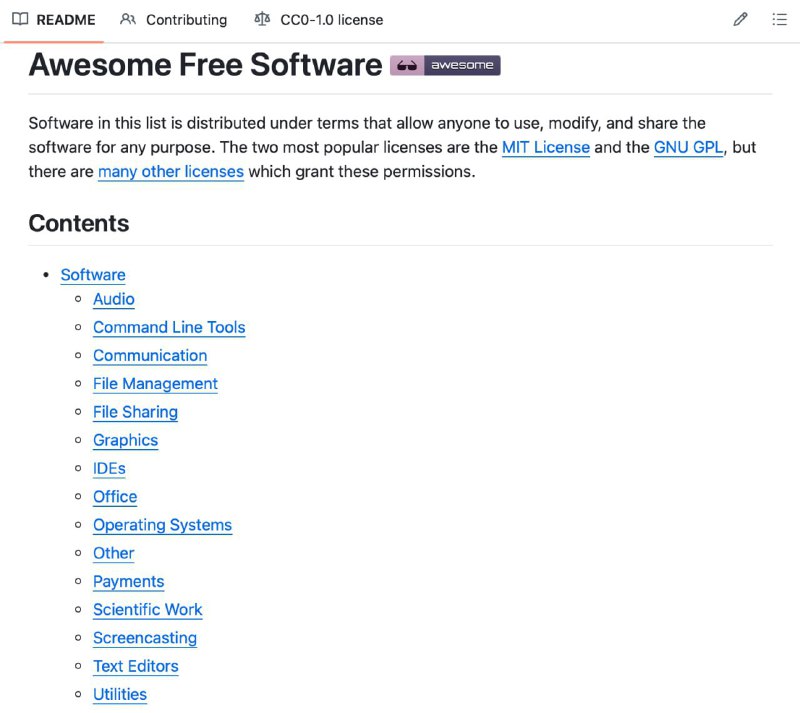Navigate to the Audio category

113,299
